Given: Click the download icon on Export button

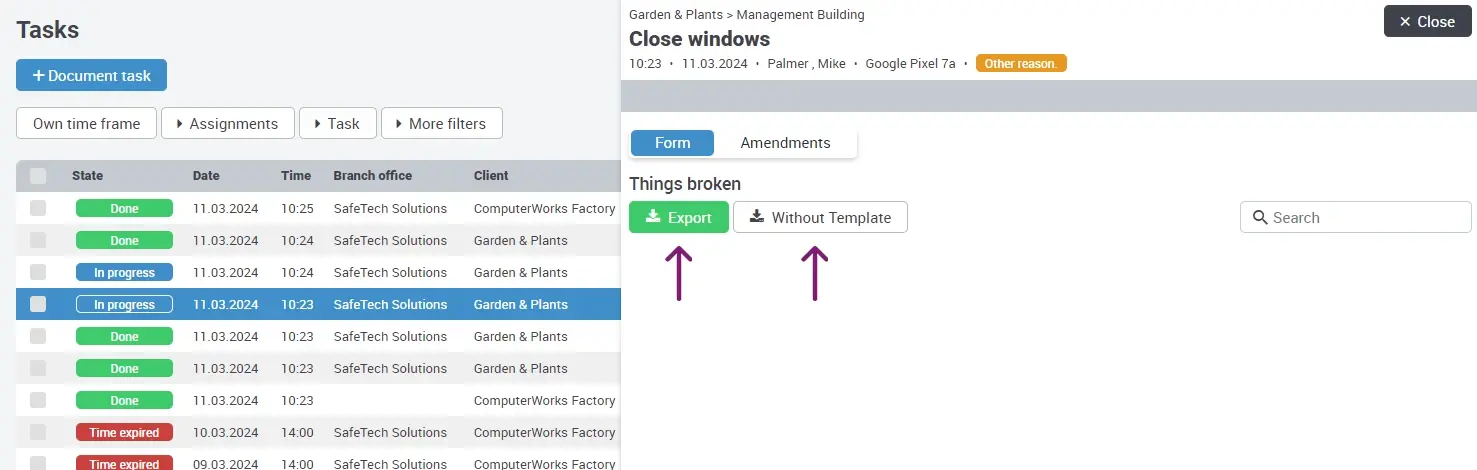Looking at the screenshot, I should pyautogui.click(x=653, y=217).
